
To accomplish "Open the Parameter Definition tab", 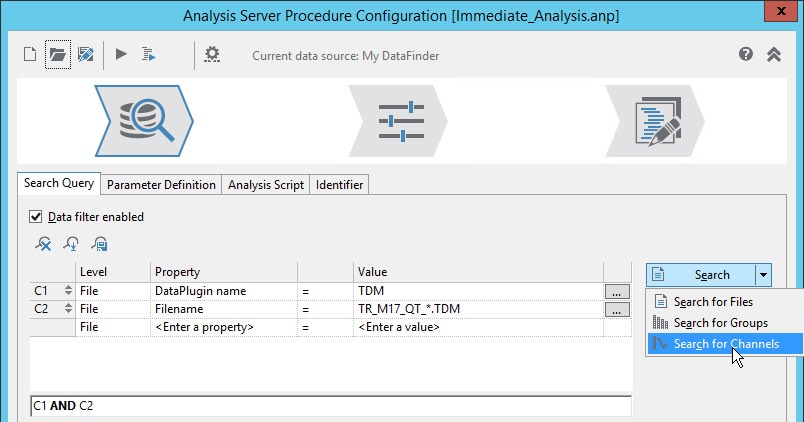I will click(x=161, y=185).
